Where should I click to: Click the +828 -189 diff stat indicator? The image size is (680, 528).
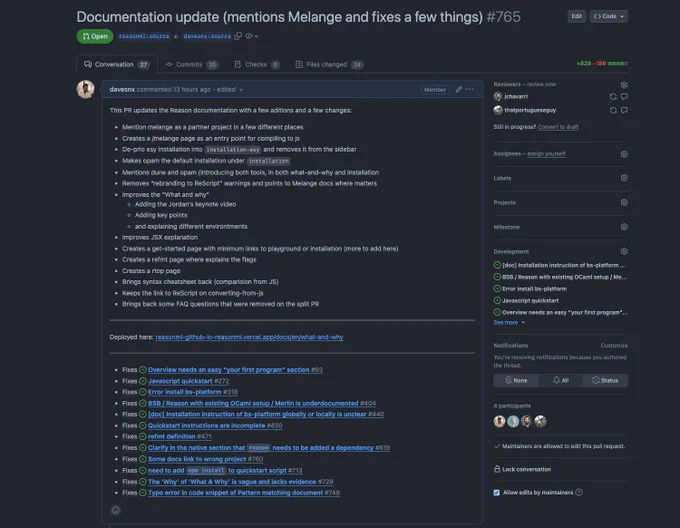pos(602,63)
